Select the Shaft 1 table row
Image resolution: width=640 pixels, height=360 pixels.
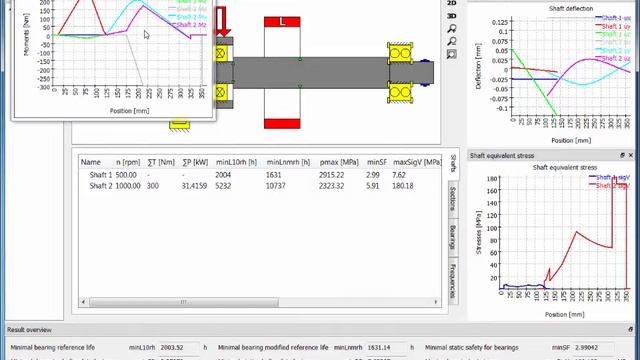260,175
